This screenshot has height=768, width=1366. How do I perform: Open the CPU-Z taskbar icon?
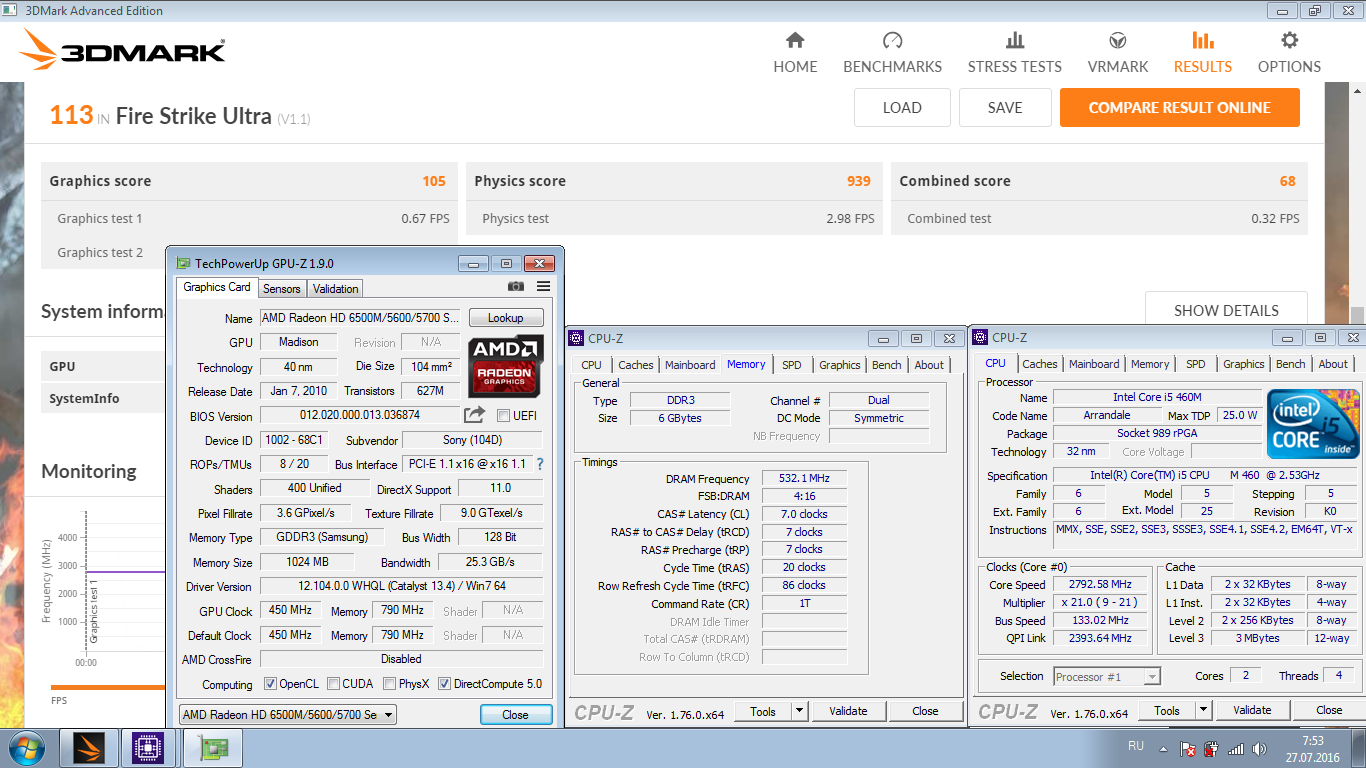click(x=148, y=748)
